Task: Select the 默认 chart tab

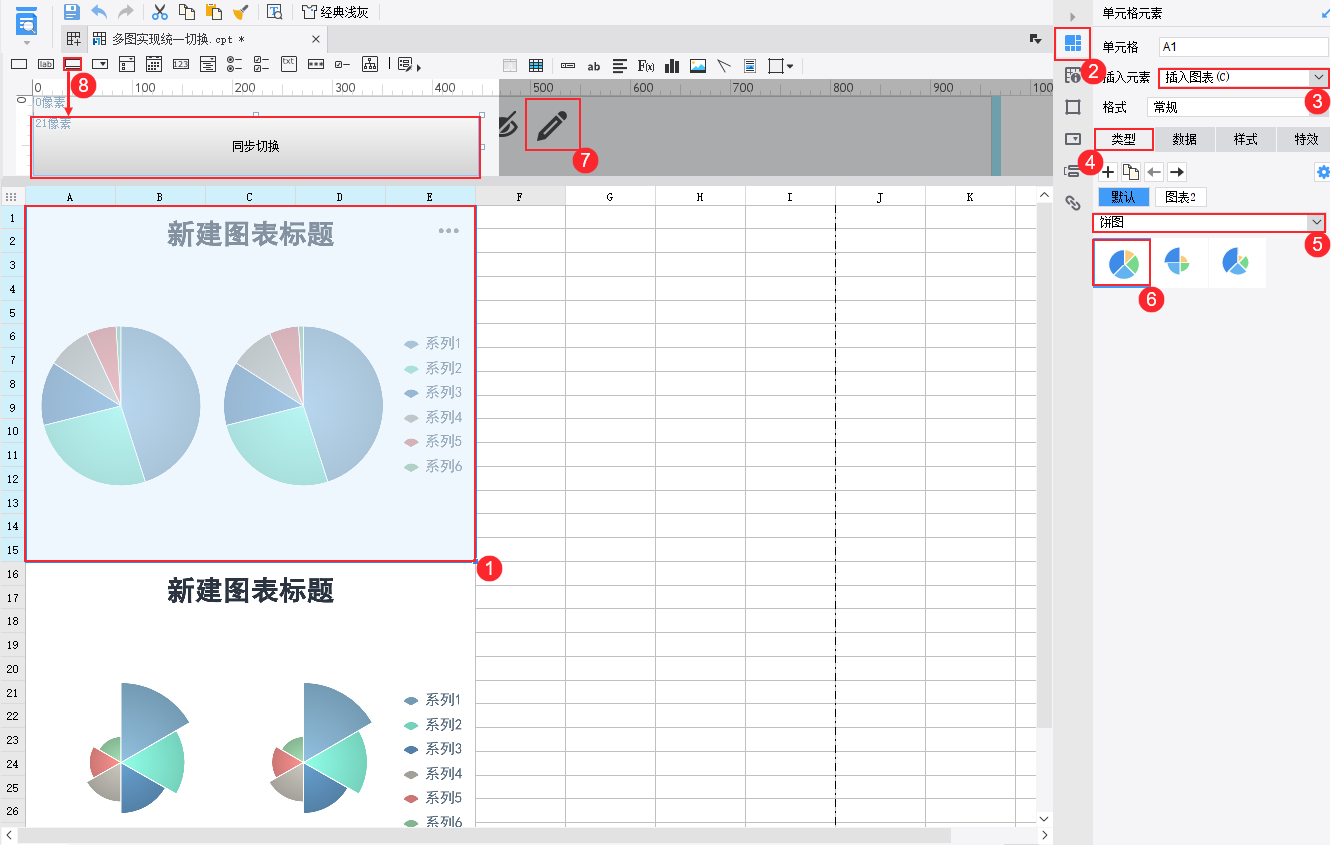Action: tap(1124, 197)
